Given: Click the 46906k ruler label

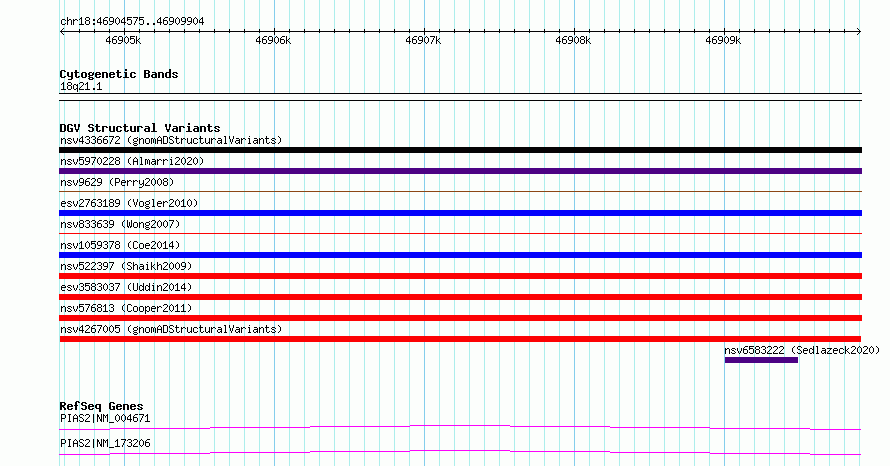Looking at the screenshot, I should point(273,40).
